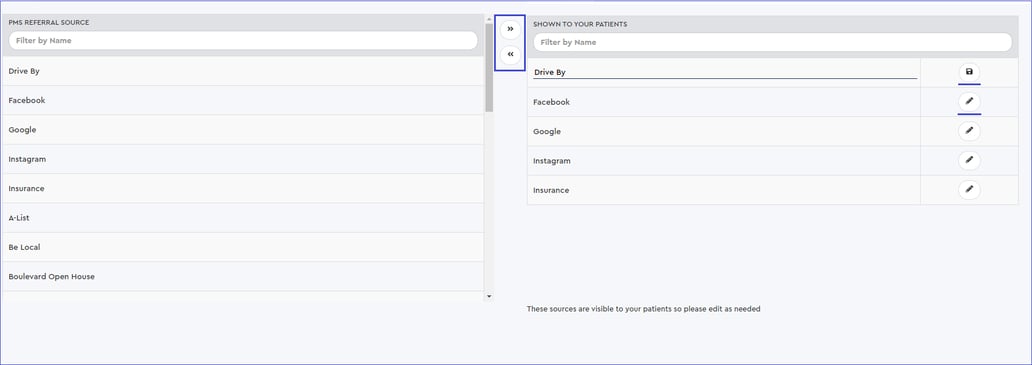Click the Drive By editable name field
Screen dimensions: 1032x365
725,72
